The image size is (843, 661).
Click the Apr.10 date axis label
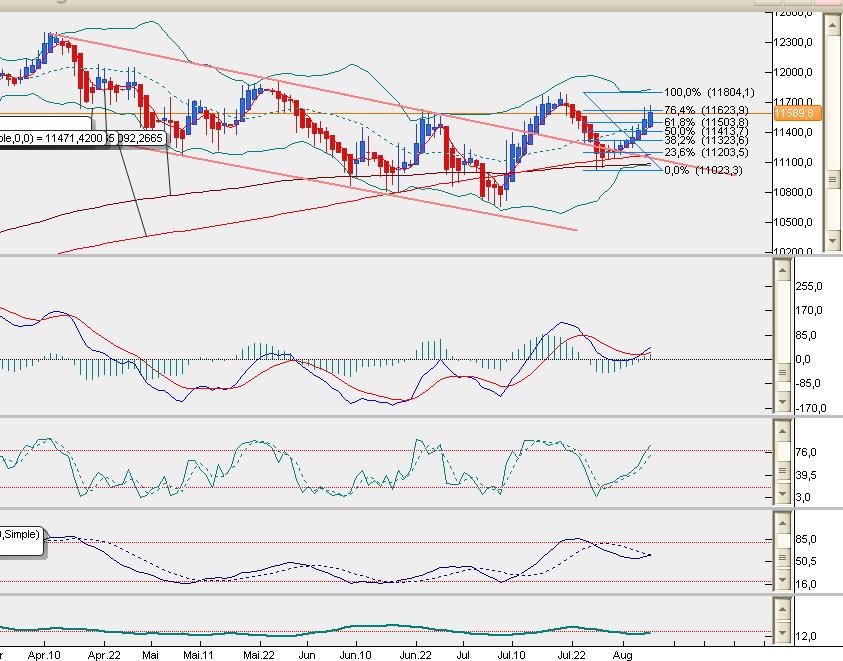click(x=44, y=655)
